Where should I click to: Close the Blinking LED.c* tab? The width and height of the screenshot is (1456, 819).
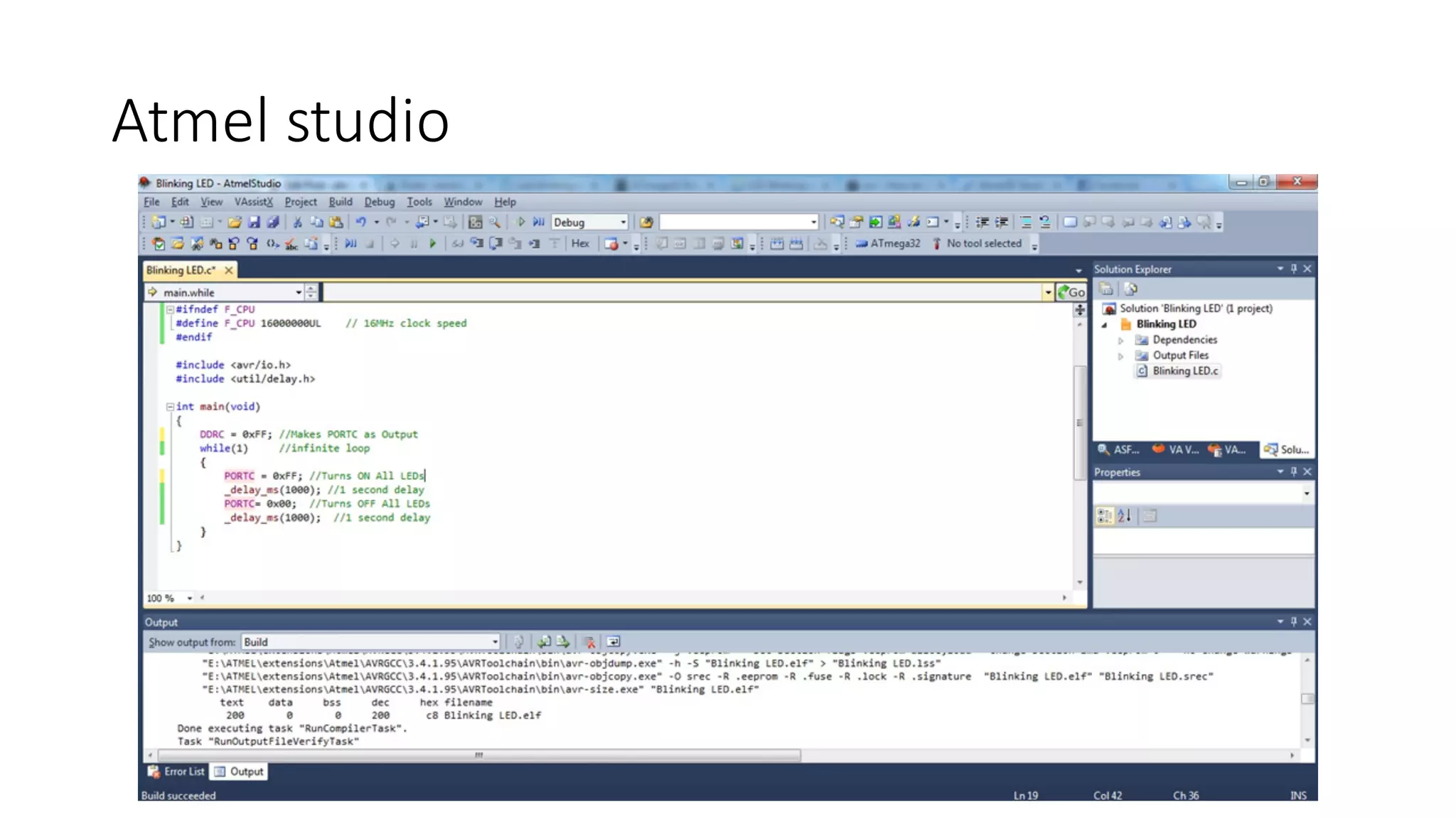pos(228,270)
